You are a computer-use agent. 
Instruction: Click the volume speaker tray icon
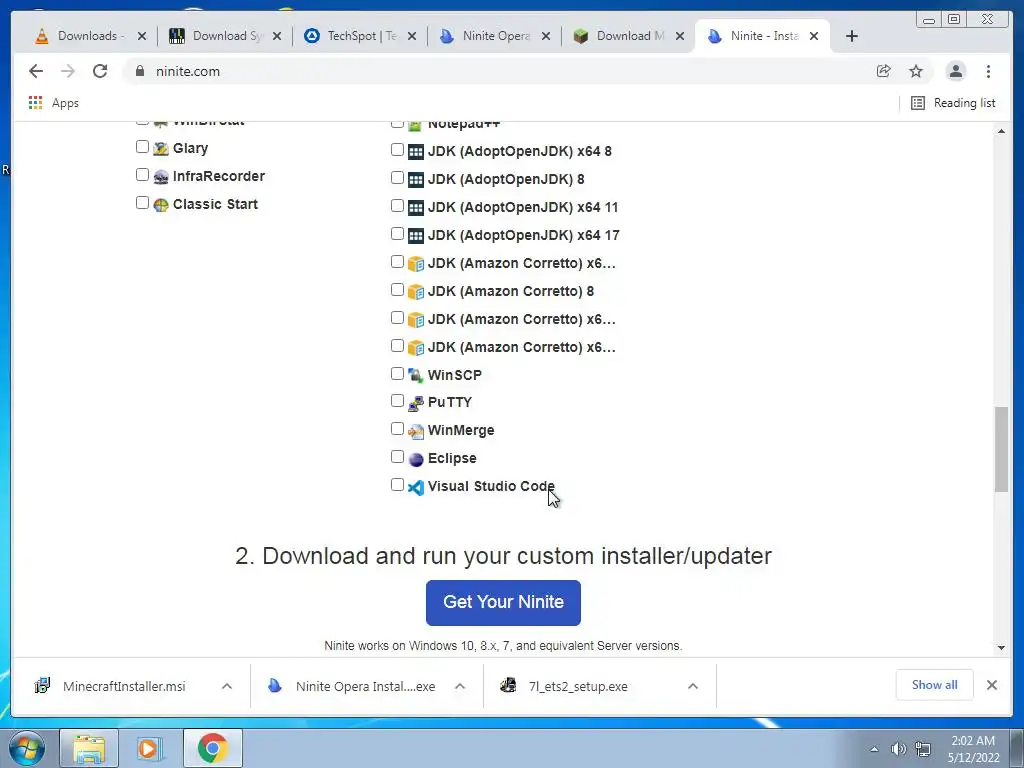[x=899, y=749]
